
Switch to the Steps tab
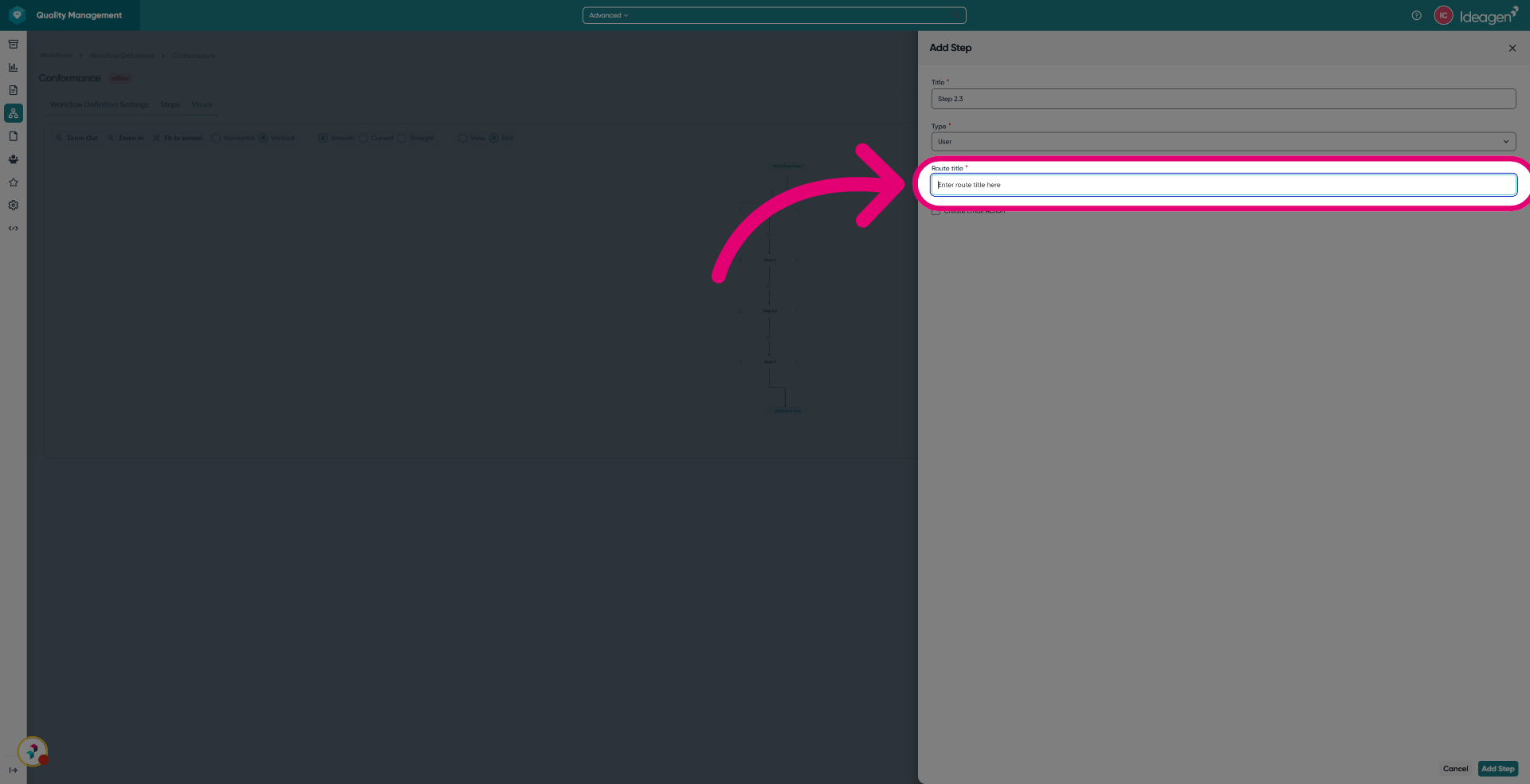tap(170, 104)
